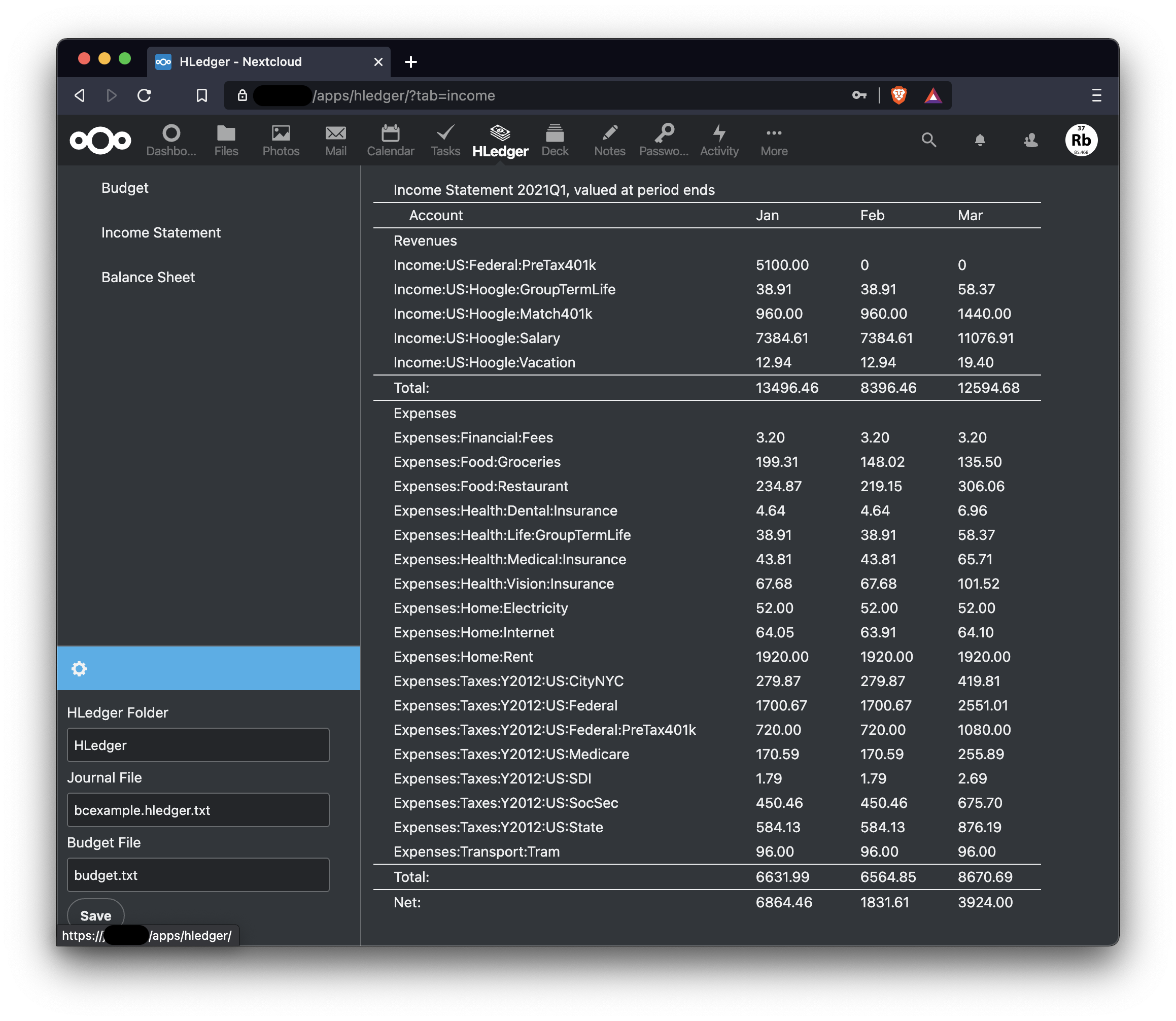
Task: Switch to the Balance Sheet report
Action: coord(148,278)
